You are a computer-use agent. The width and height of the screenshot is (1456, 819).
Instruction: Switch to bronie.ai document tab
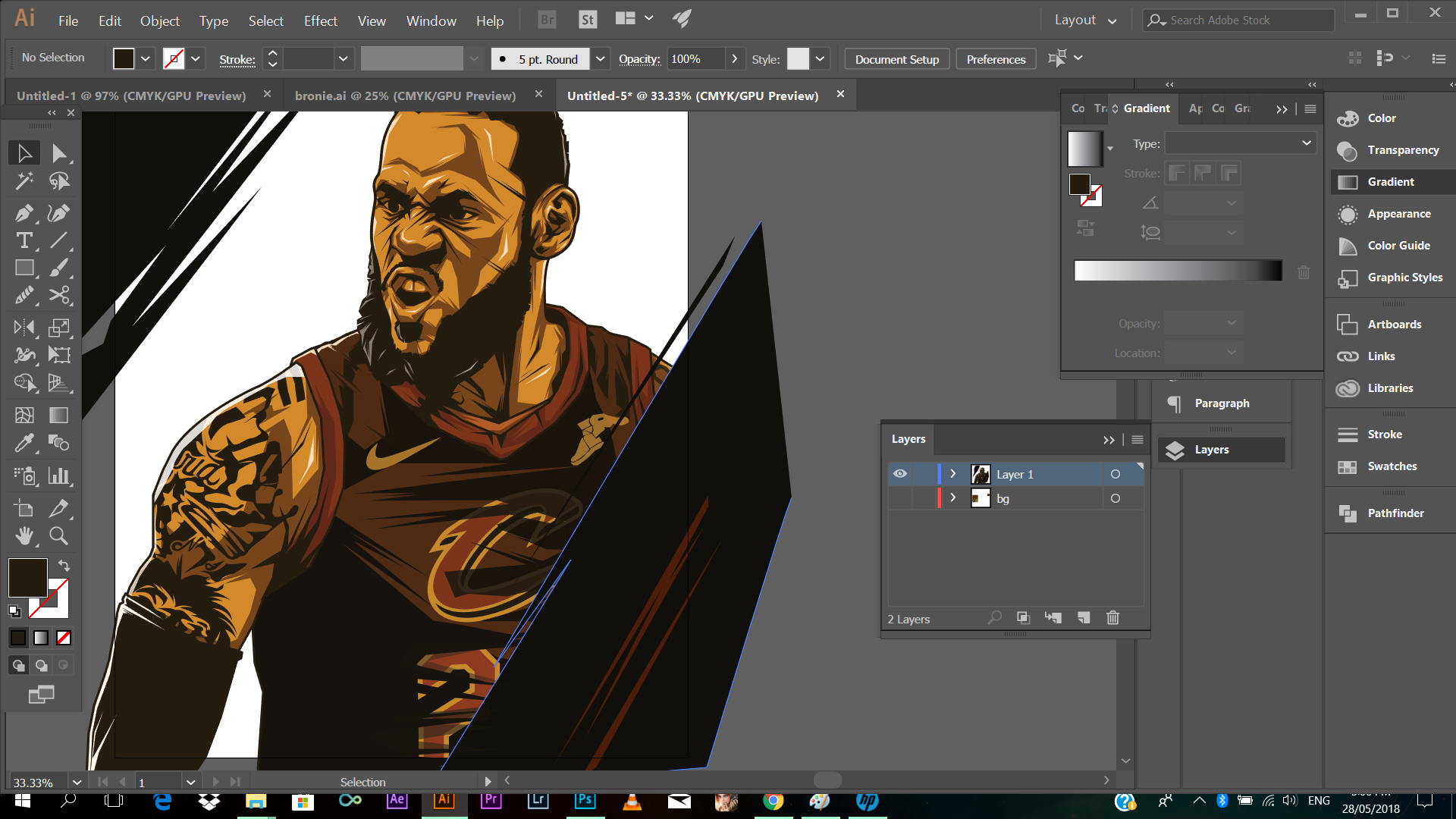[405, 96]
